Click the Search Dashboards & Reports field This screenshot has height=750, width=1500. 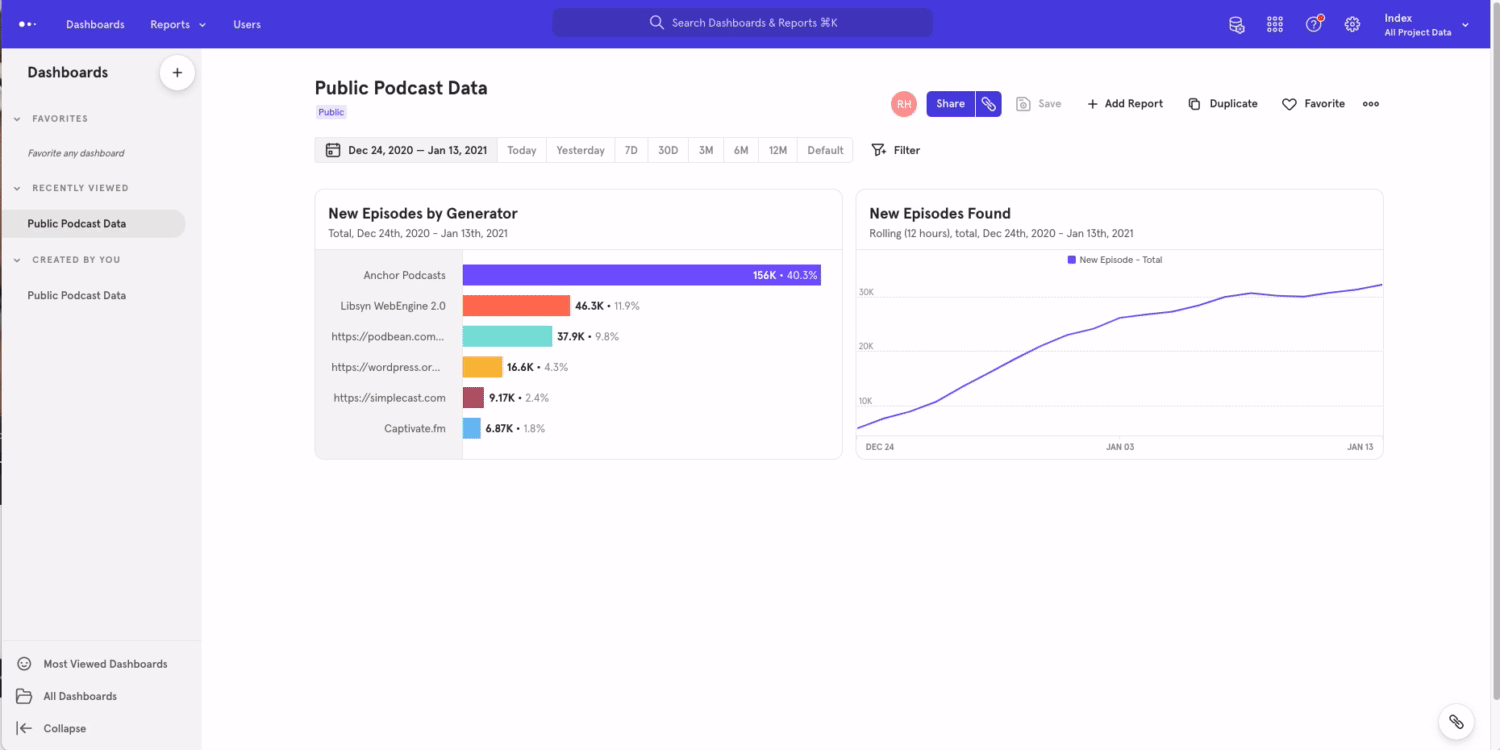coord(742,23)
